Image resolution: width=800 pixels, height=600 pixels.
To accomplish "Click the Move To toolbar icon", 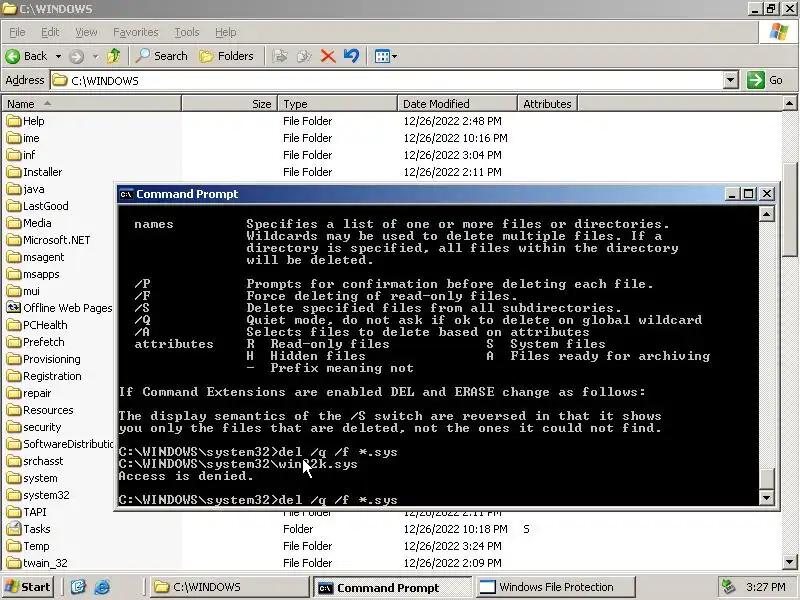I will (x=280, y=56).
